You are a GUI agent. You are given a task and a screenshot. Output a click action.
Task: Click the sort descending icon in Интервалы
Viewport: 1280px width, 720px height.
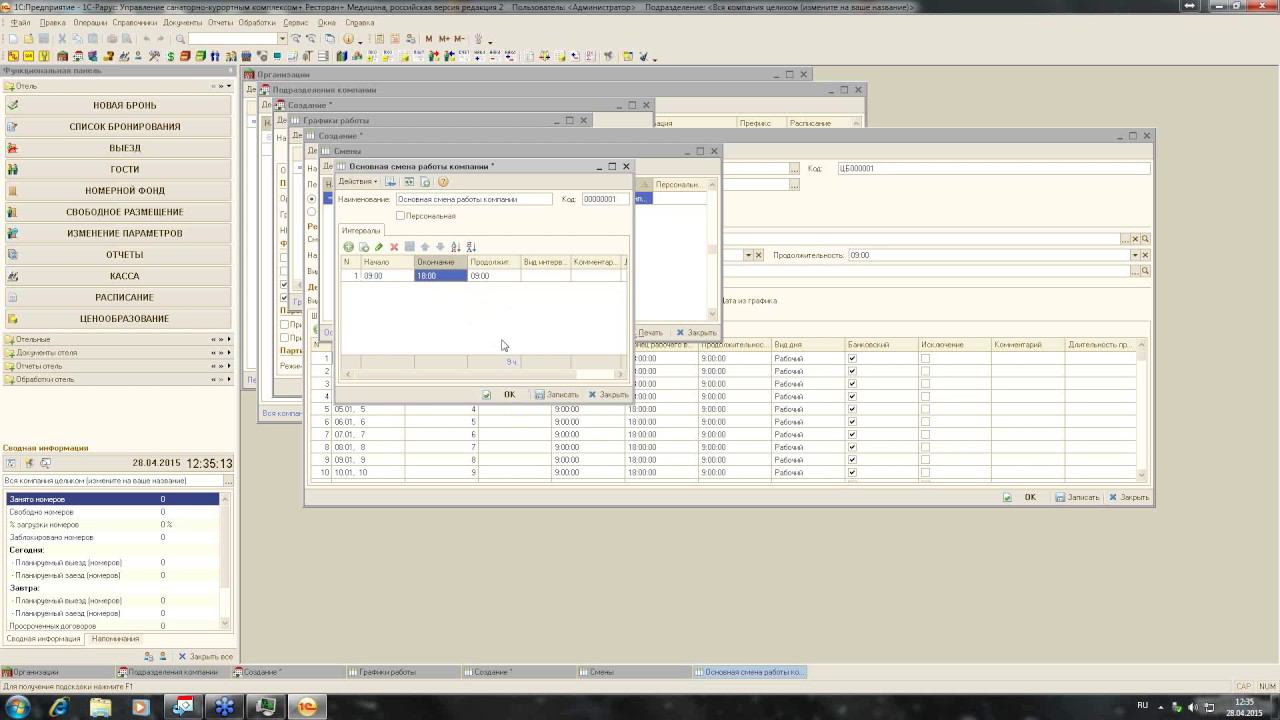click(471, 247)
